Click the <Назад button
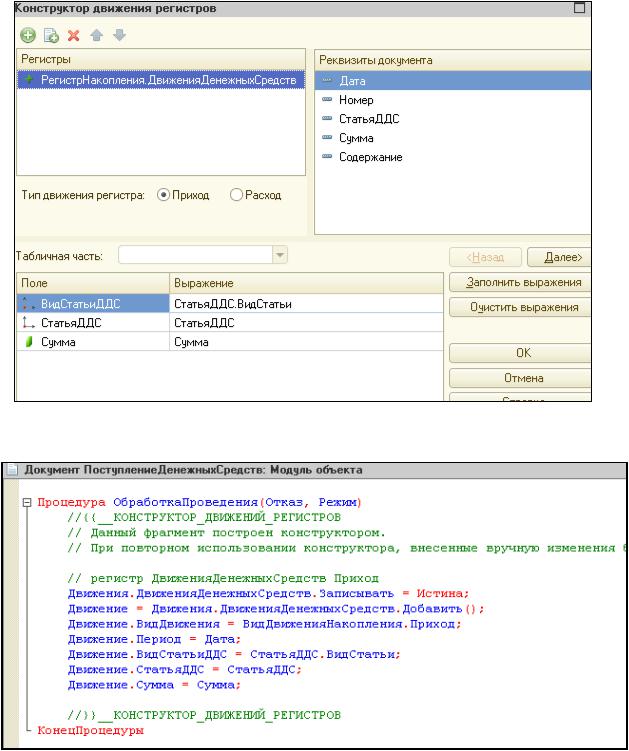The height and width of the screenshot is (751, 629). point(485,257)
